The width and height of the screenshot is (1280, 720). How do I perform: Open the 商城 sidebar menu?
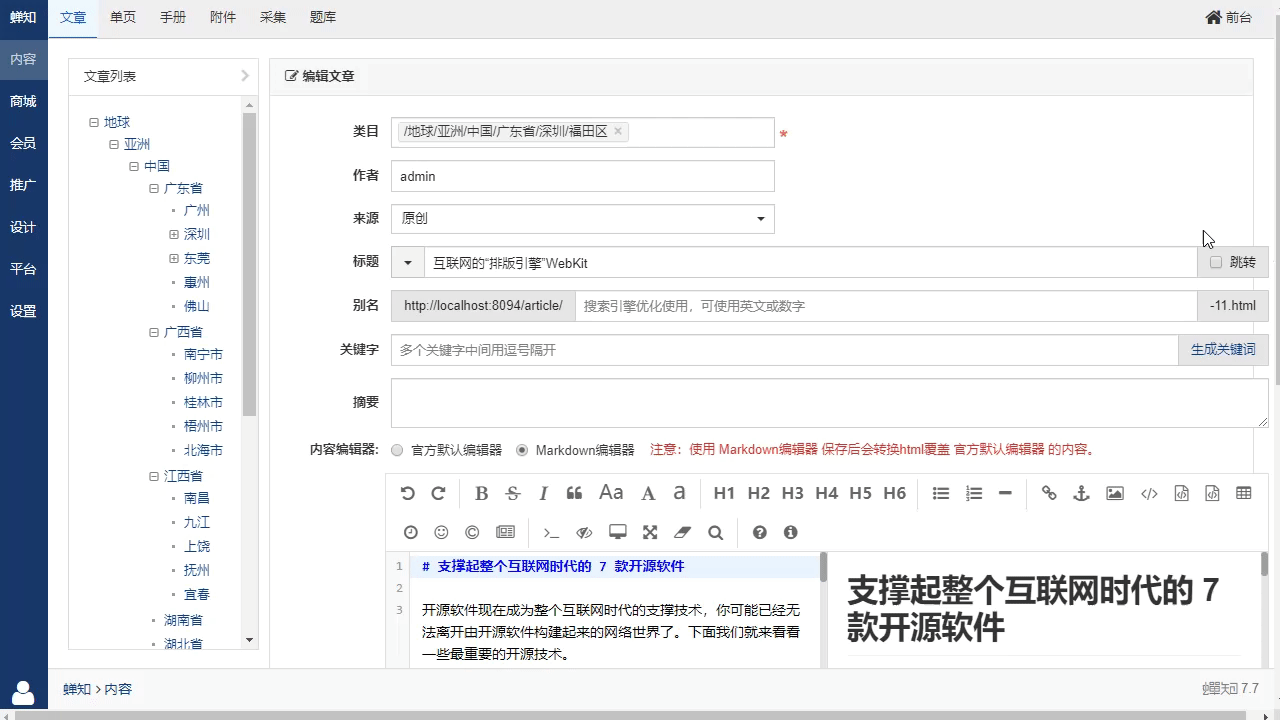tap(23, 101)
